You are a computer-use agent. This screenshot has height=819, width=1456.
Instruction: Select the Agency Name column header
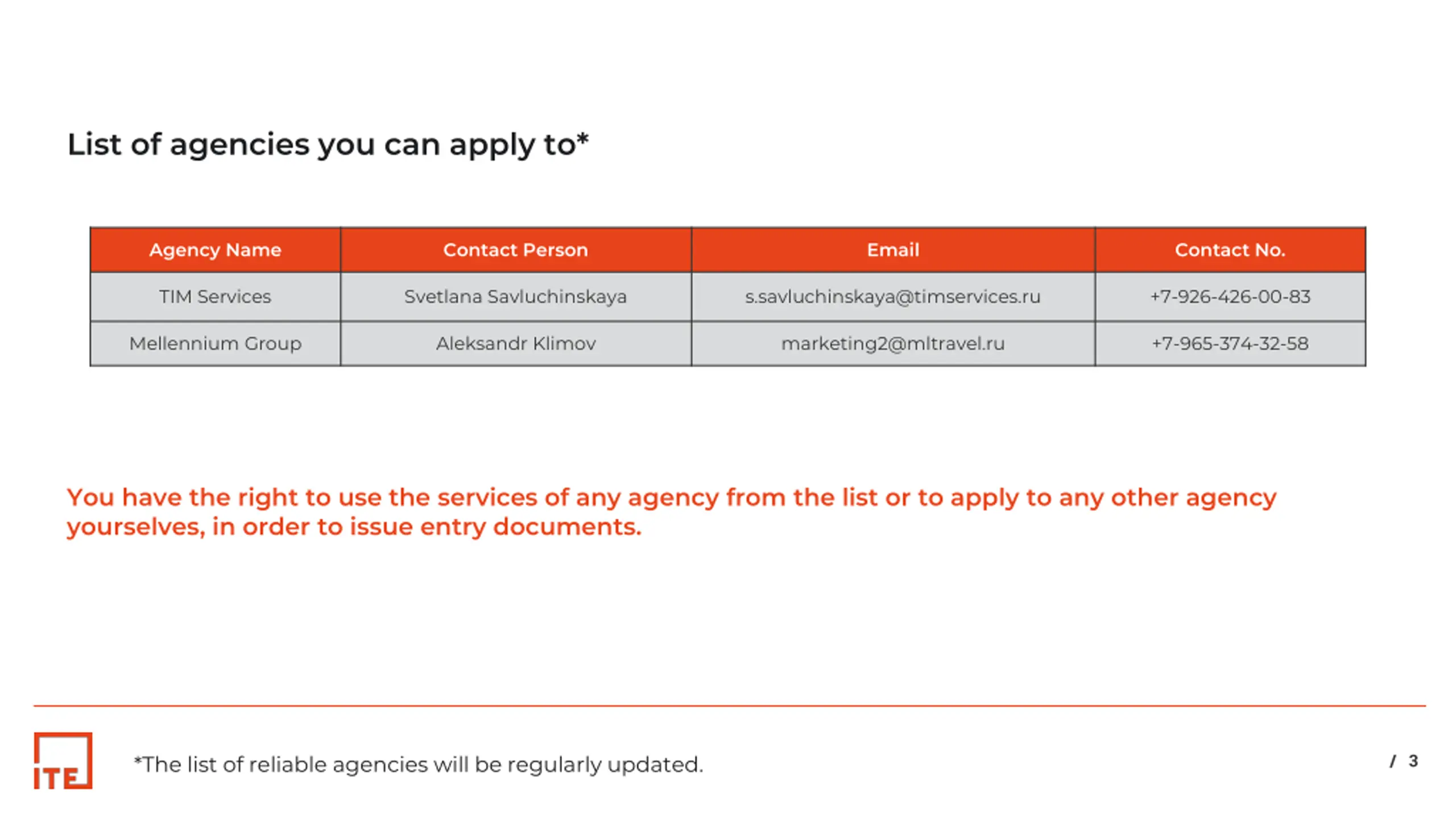(x=216, y=250)
